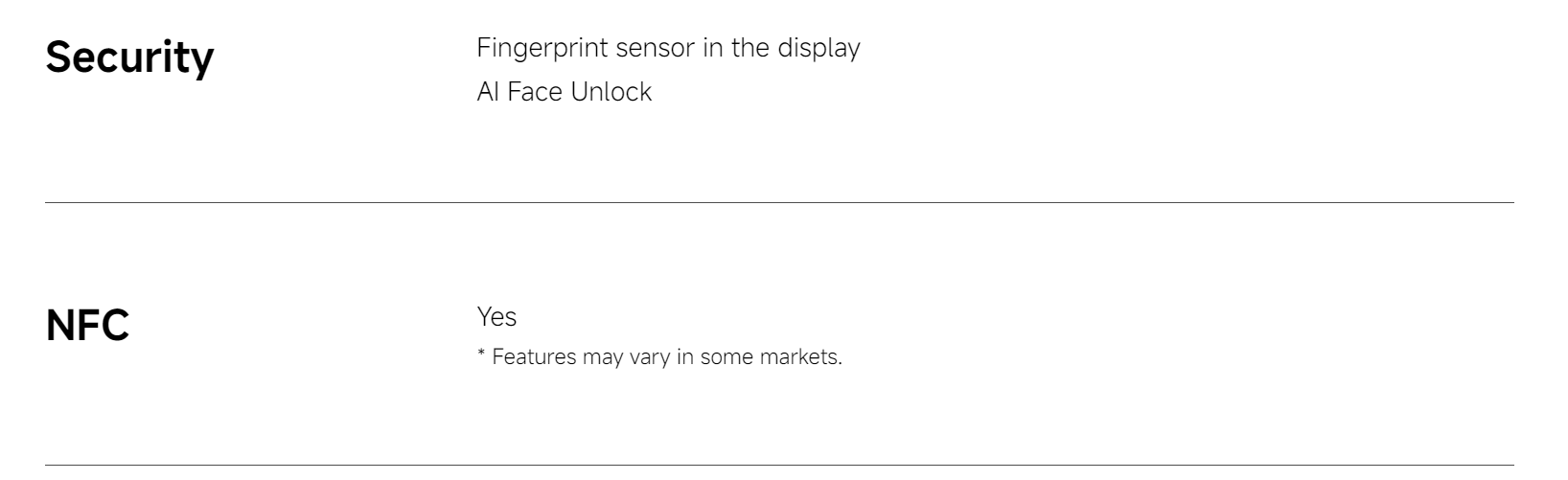Click the NFC section heading
The width and height of the screenshot is (1568, 480).
pyautogui.click(x=87, y=327)
